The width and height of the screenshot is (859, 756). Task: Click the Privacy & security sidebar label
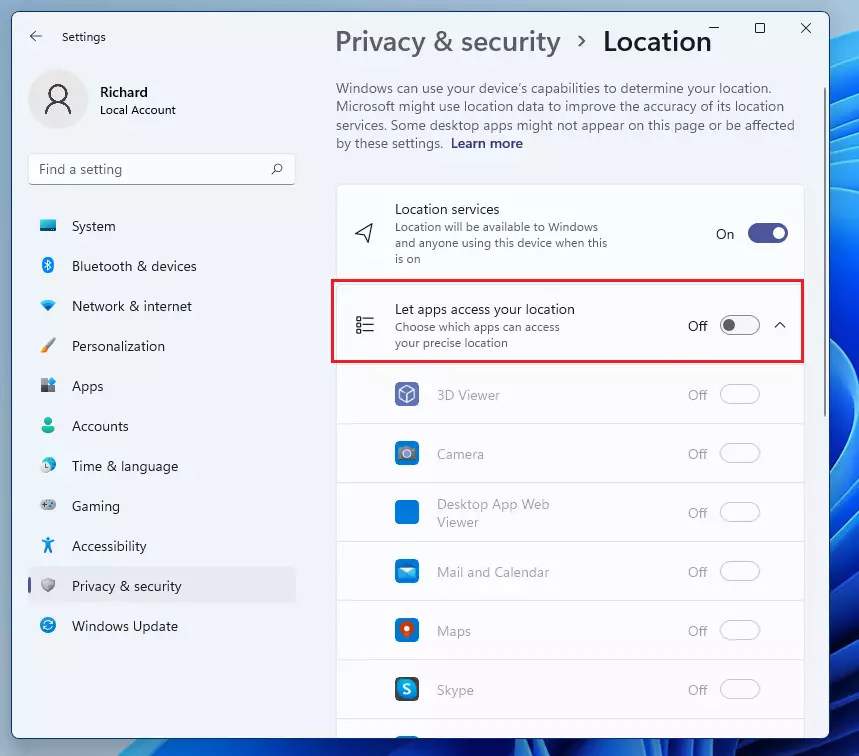click(127, 586)
